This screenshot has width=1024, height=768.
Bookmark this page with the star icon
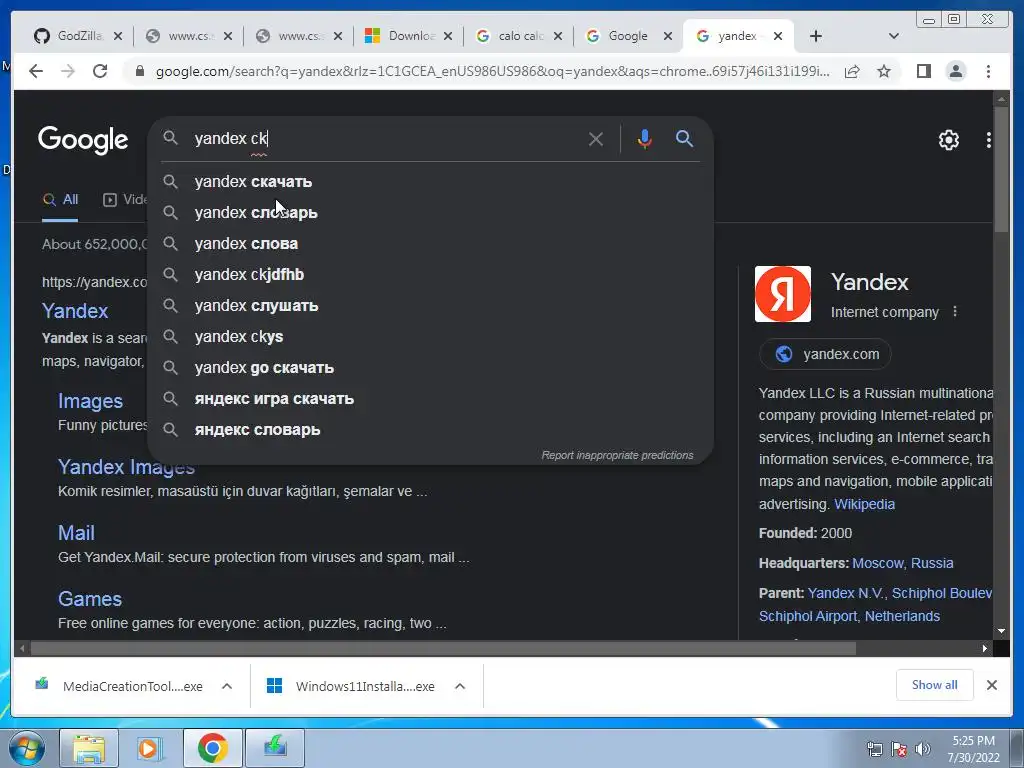point(884,71)
